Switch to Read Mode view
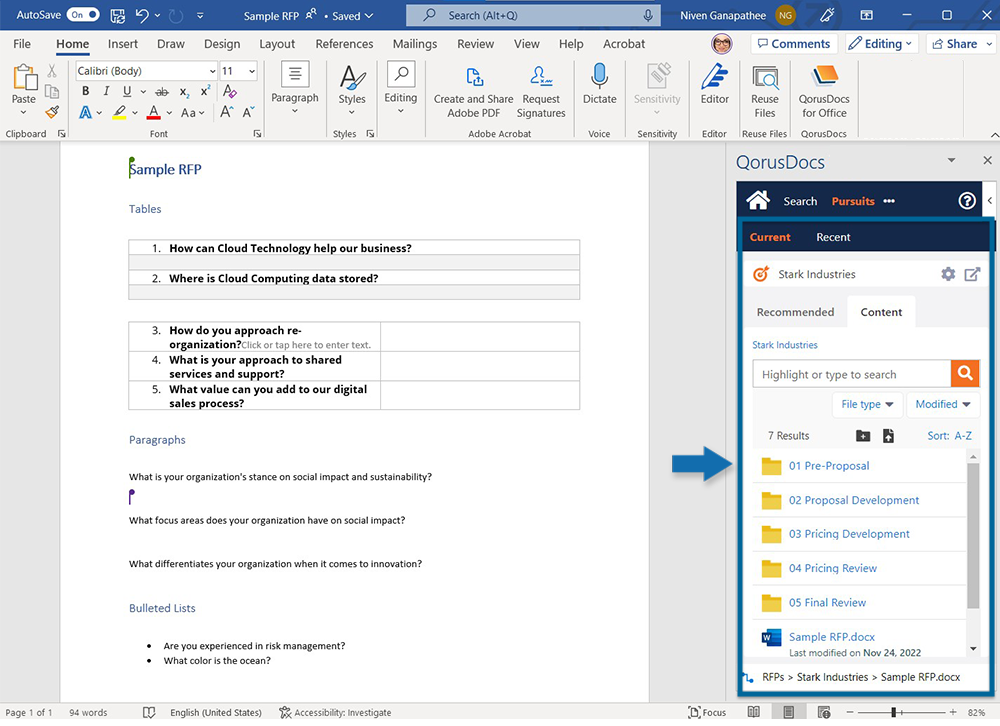 [753, 712]
